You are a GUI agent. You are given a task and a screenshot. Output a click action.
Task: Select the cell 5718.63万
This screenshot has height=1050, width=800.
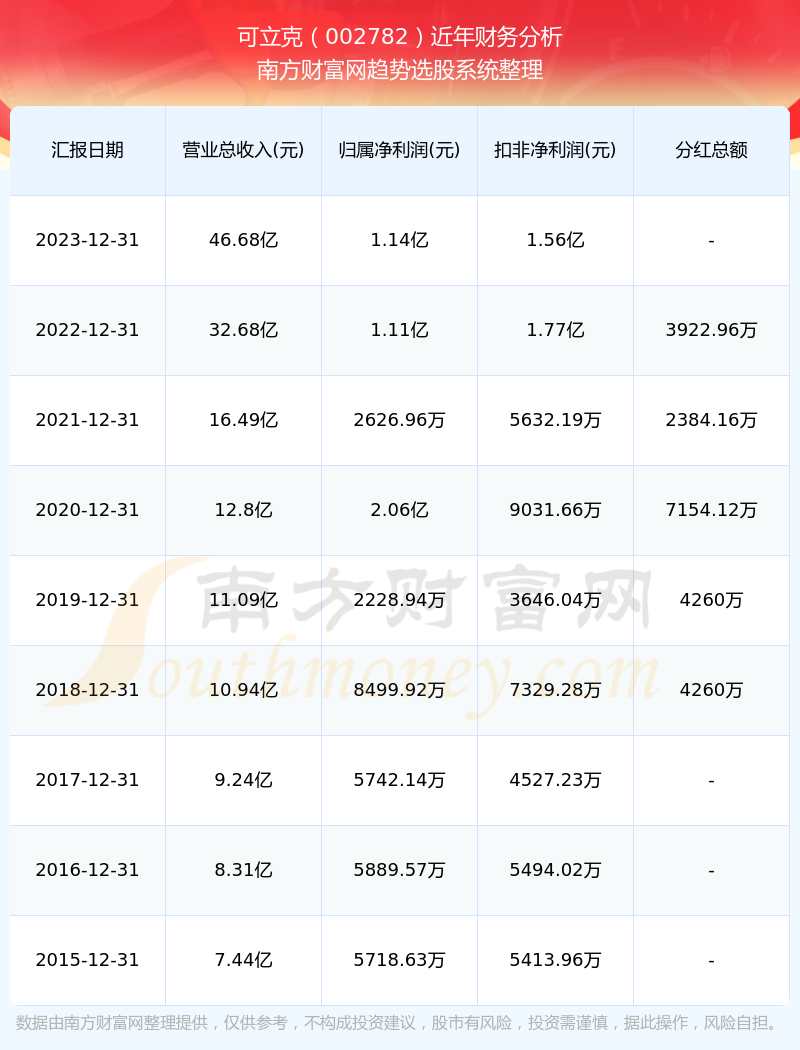pos(400,960)
